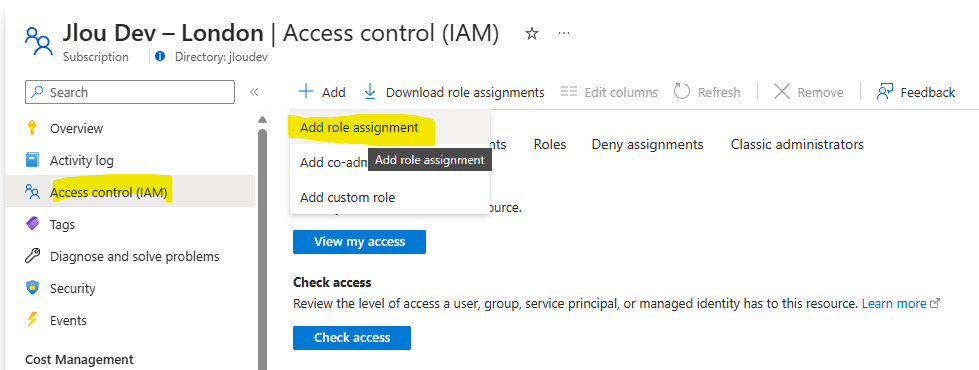Switch to the Classic administrators tab

click(x=797, y=144)
